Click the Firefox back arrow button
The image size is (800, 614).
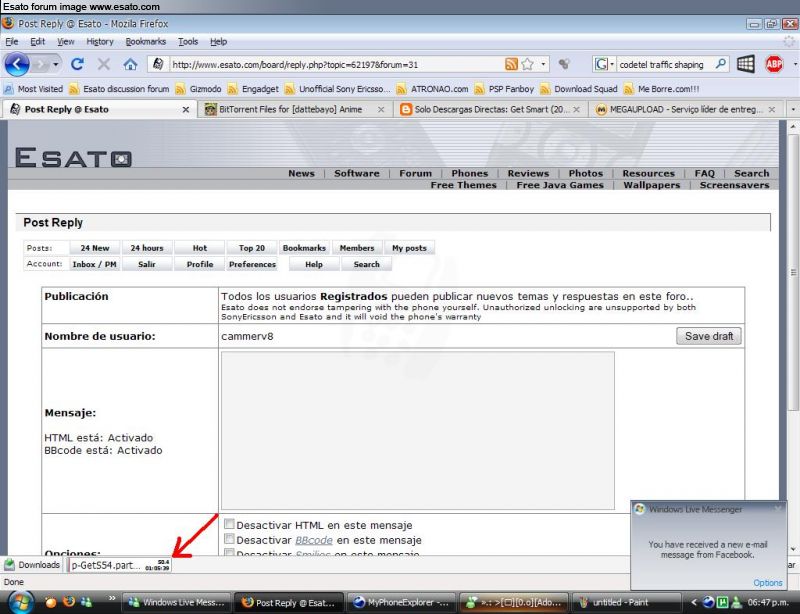(x=18, y=64)
